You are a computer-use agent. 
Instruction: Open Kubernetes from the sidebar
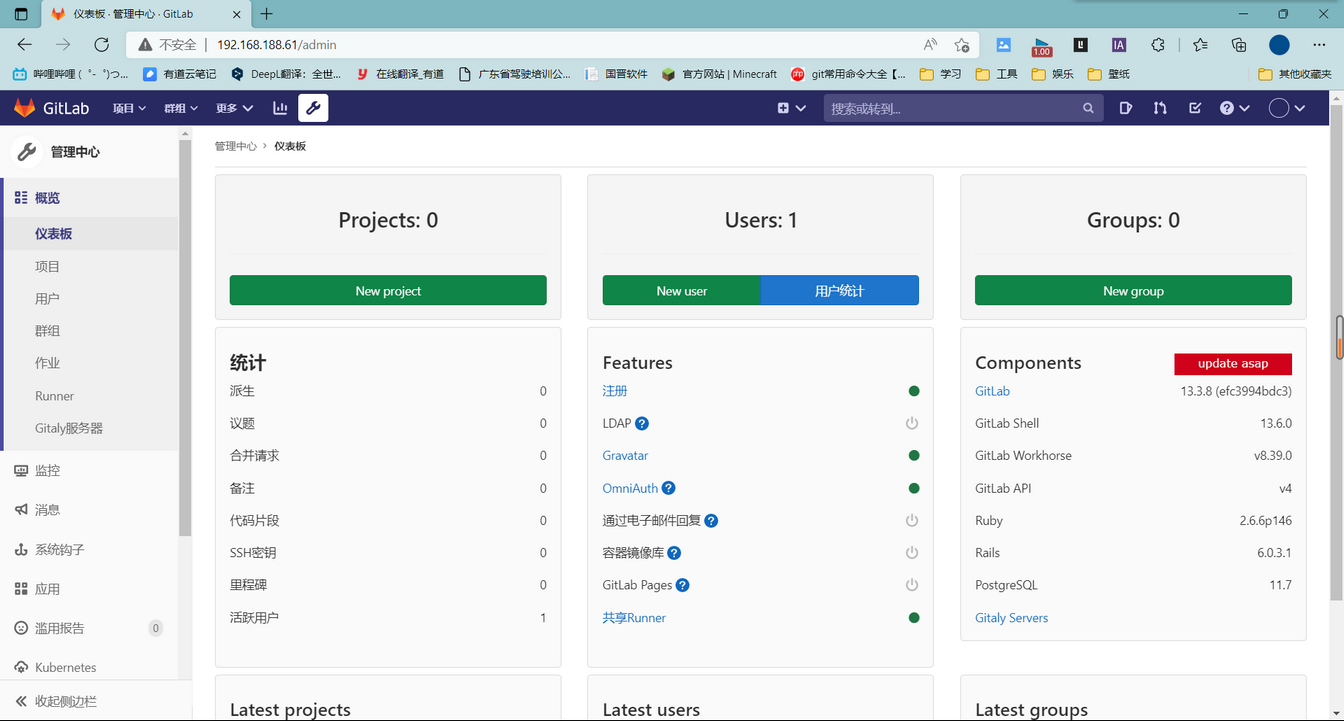64,667
